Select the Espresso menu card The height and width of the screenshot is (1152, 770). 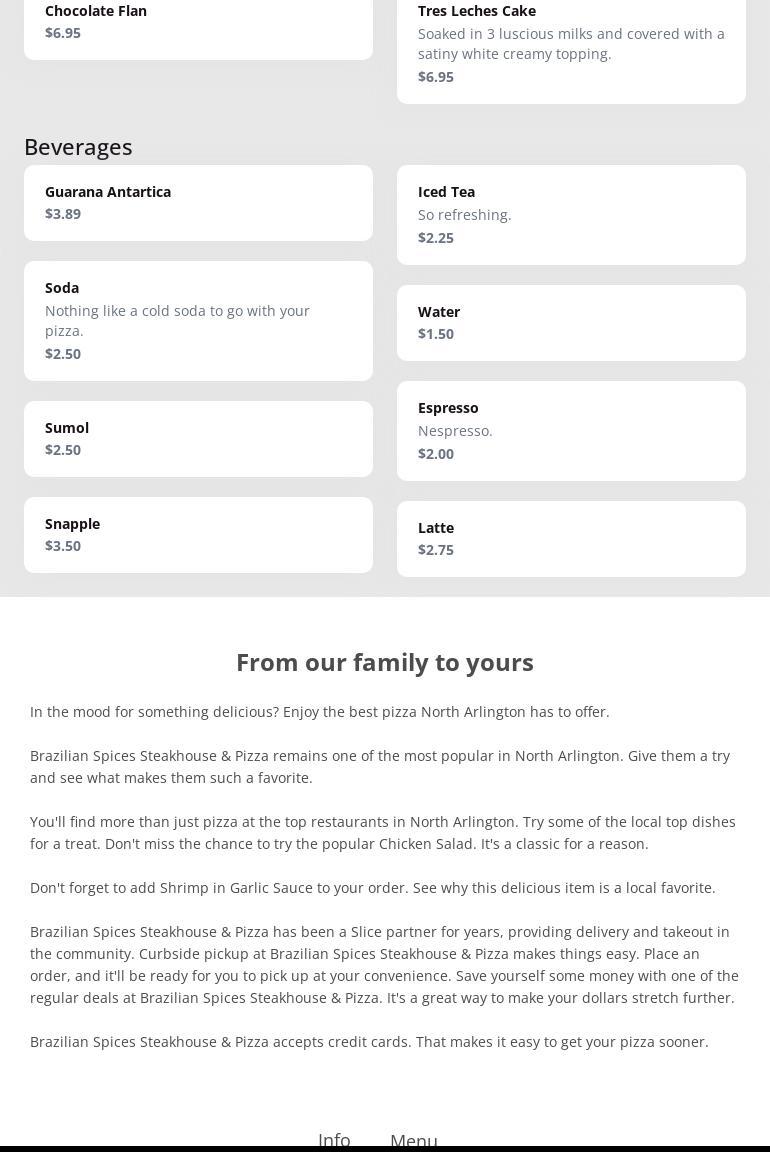[571, 431]
